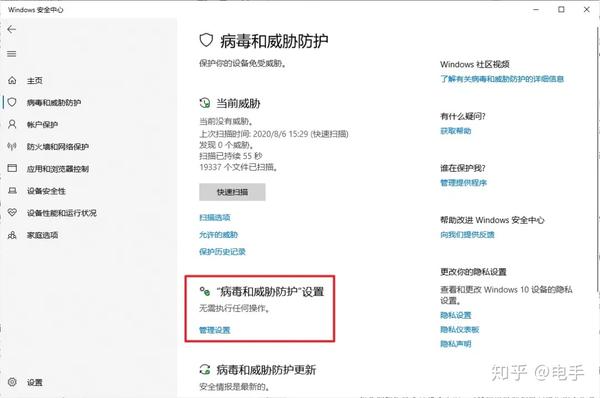
Task: Click text '19337 个文件已扫描'
Action: tap(238, 167)
